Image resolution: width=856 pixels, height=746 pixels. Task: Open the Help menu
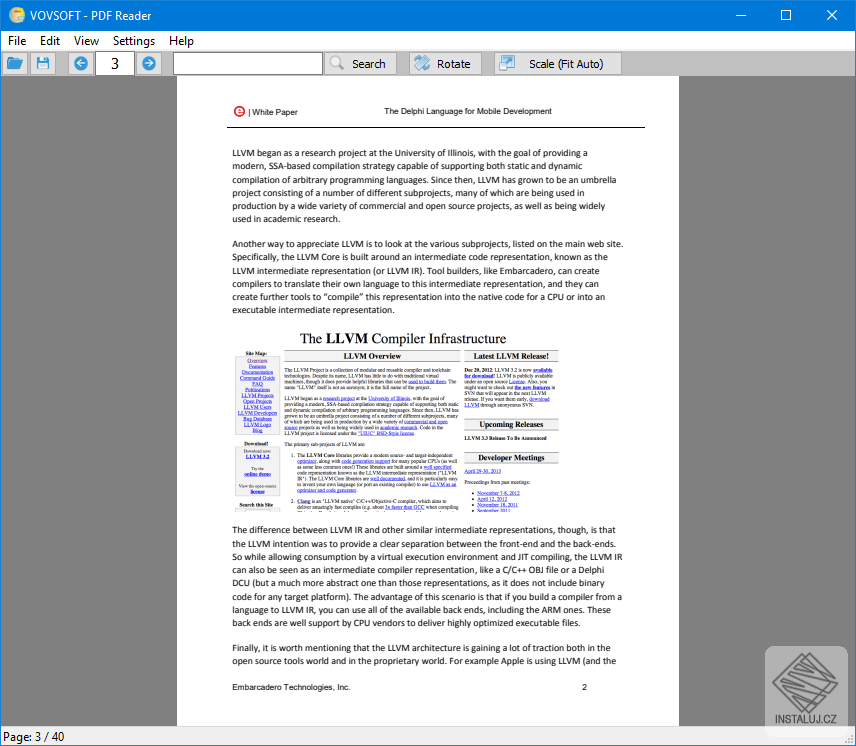click(x=181, y=41)
